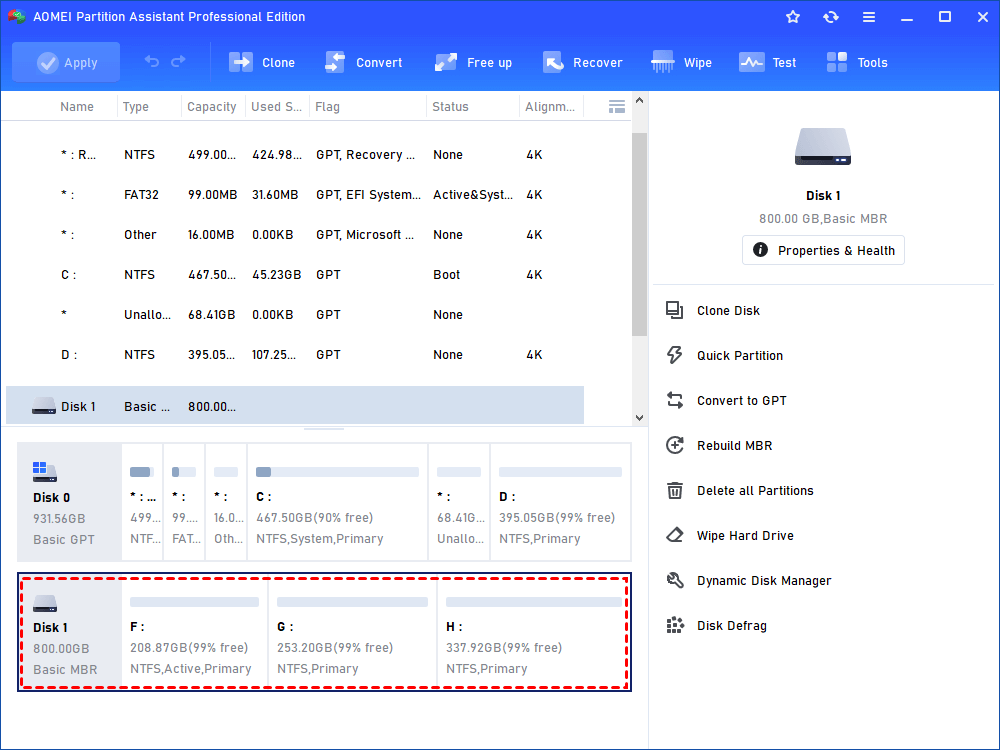Image resolution: width=1000 pixels, height=750 pixels.
Task: Click the large Disk 1 drive icon in side panel
Action: [823, 147]
